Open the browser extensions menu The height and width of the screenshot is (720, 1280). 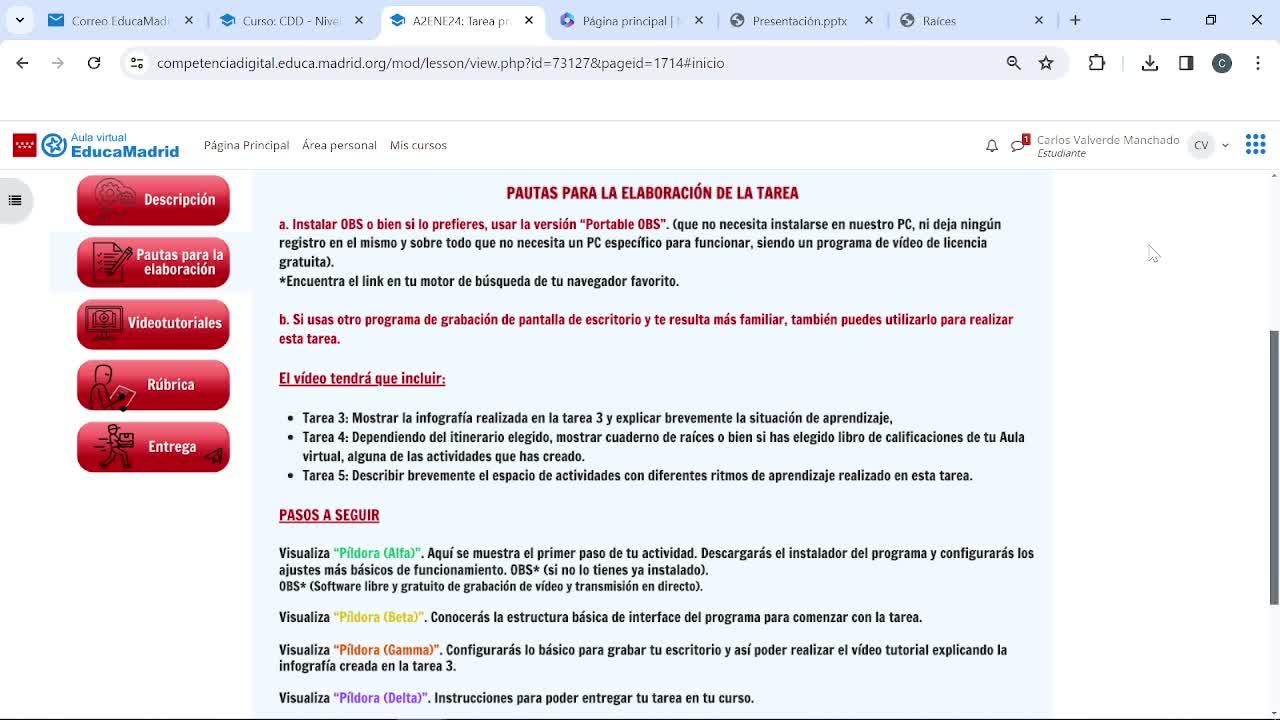tap(1097, 63)
